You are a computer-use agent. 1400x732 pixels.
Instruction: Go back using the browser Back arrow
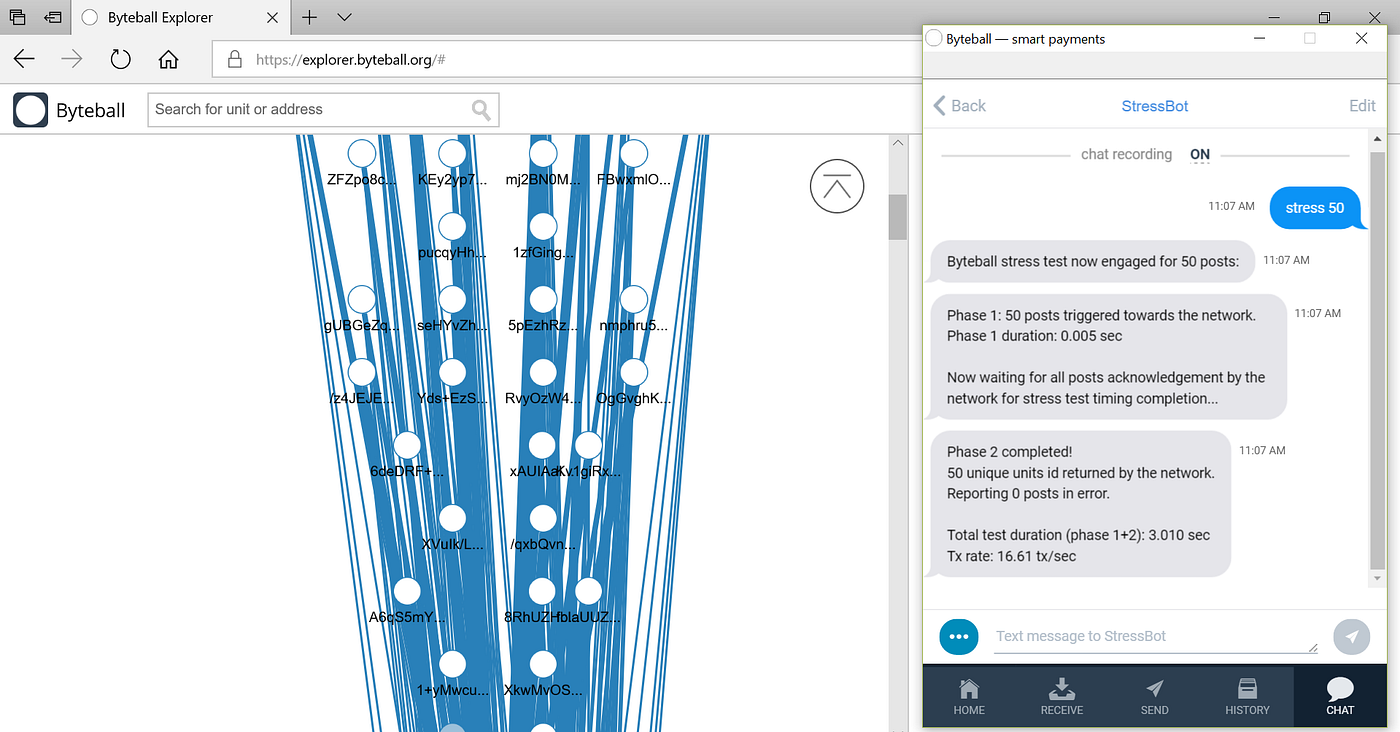coord(24,59)
